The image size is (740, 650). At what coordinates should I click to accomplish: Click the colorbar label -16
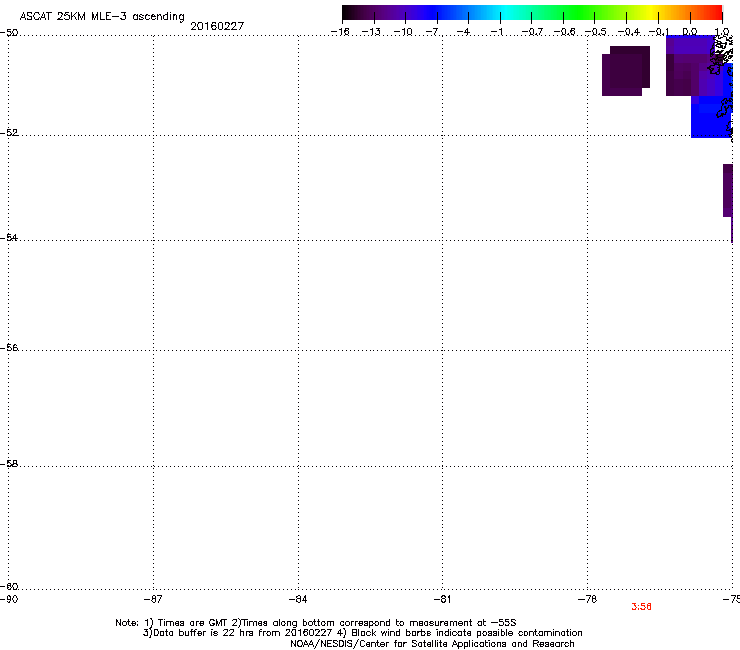(x=340, y=32)
